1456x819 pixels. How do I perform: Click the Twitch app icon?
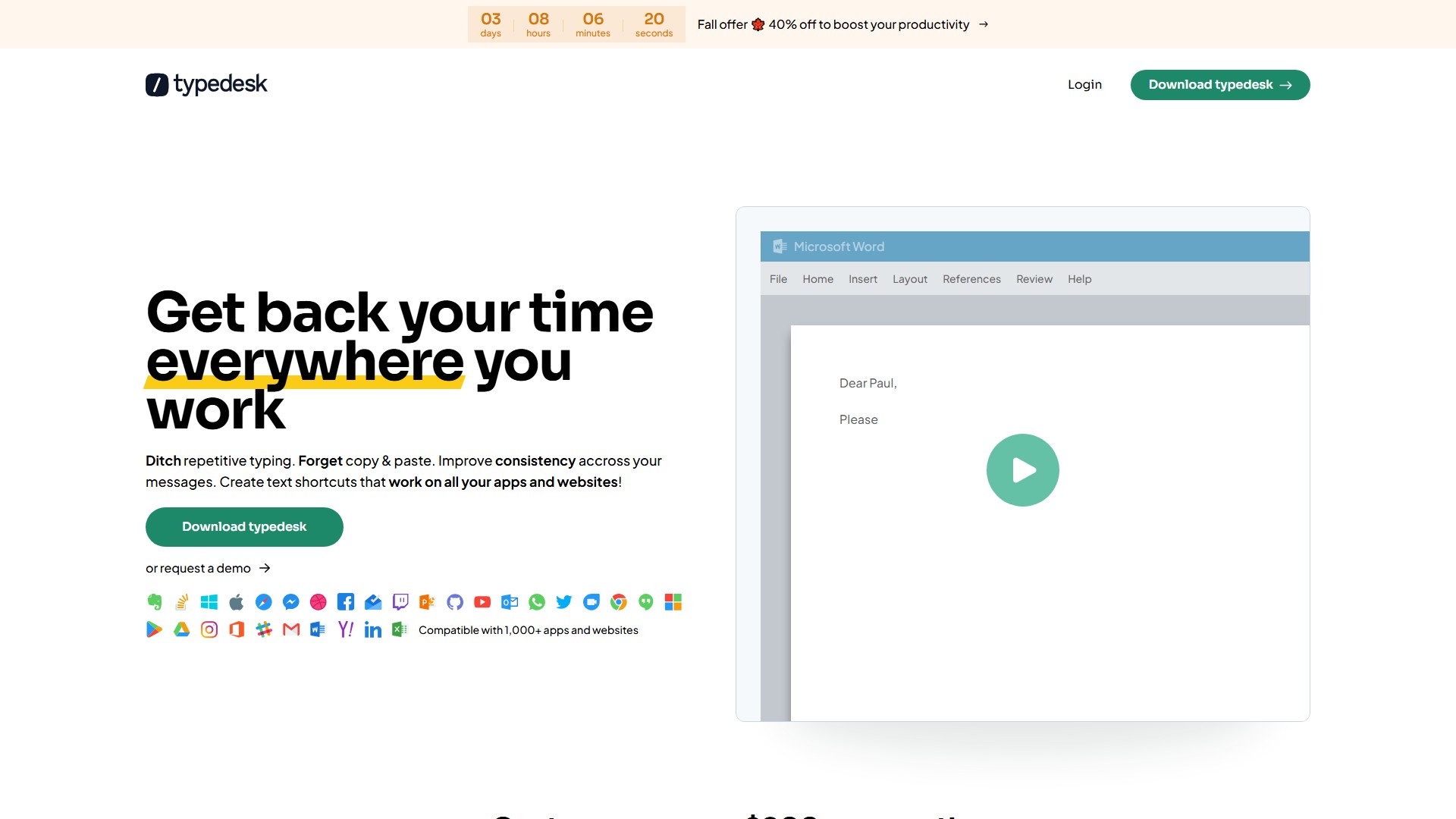[400, 602]
